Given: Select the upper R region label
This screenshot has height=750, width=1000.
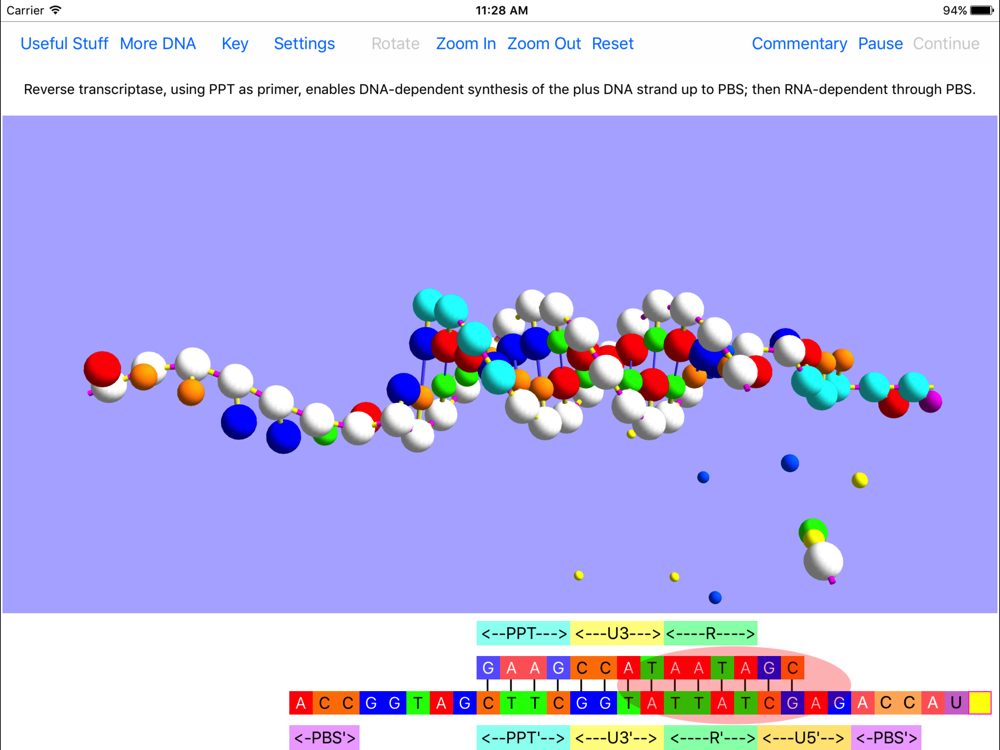Looking at the screenshot, I should [x=710, y=633].
